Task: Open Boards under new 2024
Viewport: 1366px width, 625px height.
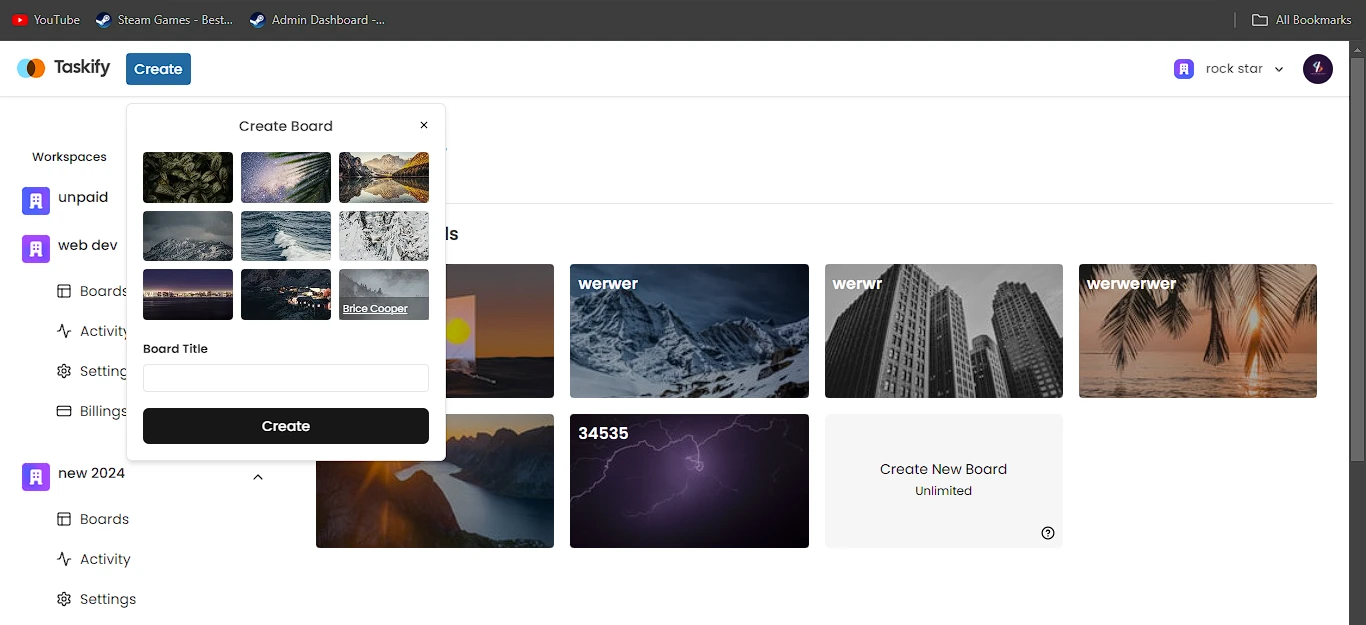Action: [x=93, y=519]
